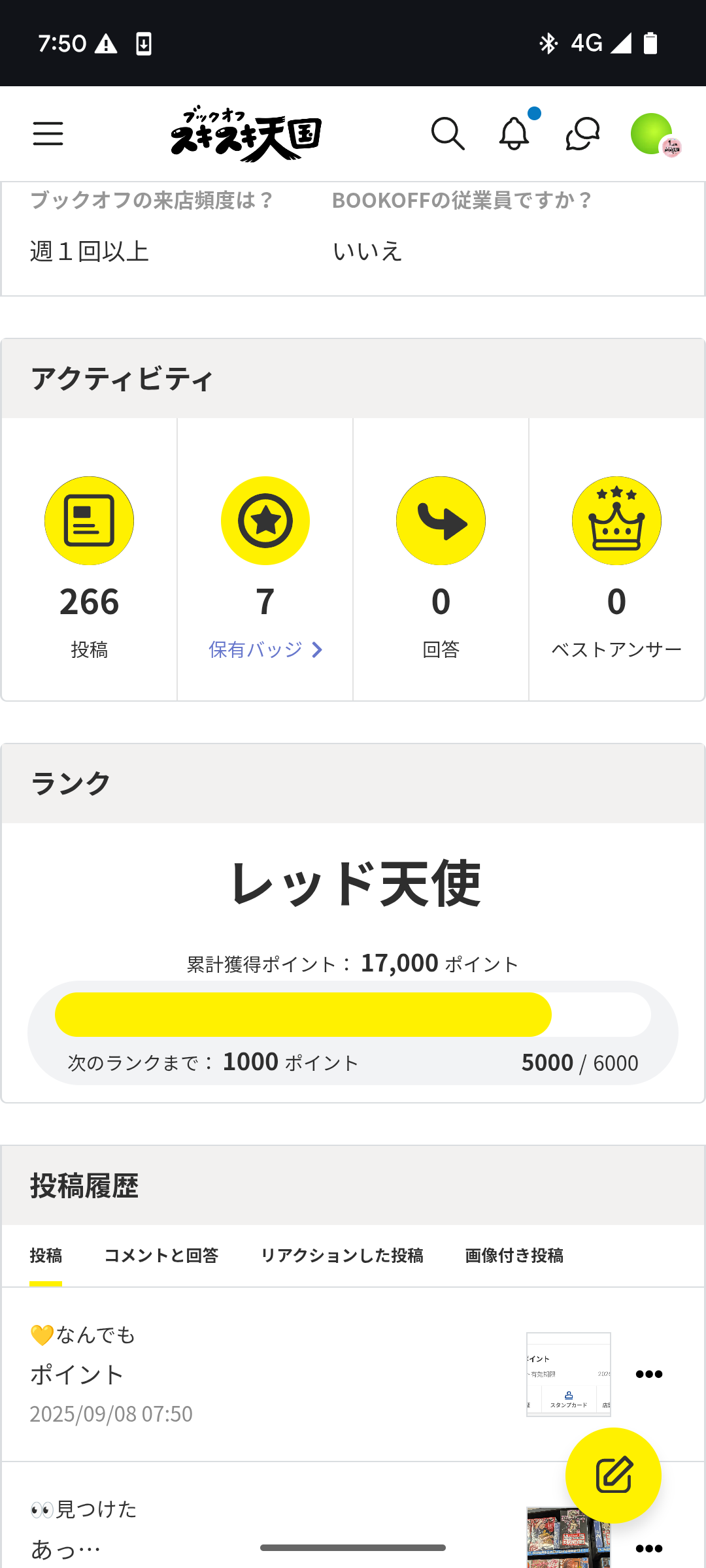Select the 画像付き投稿 tab
This screenshot has width=706, height=1568.
point(514,1255)
